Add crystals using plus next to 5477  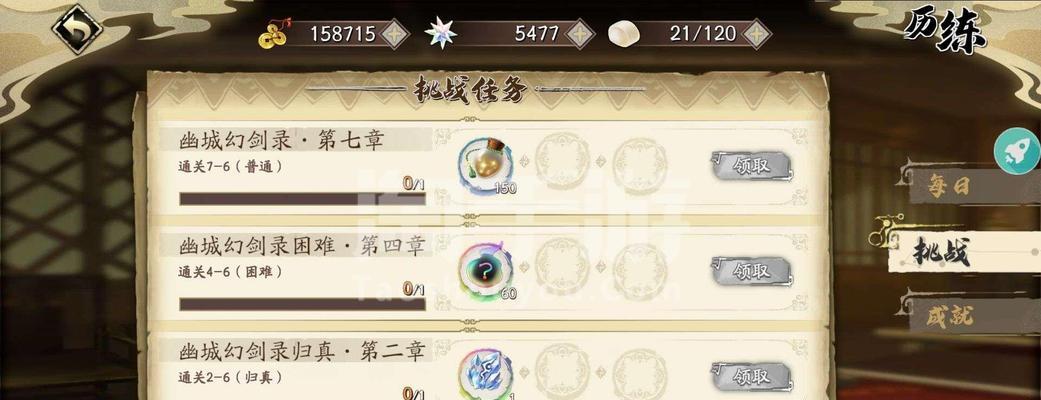579,33
